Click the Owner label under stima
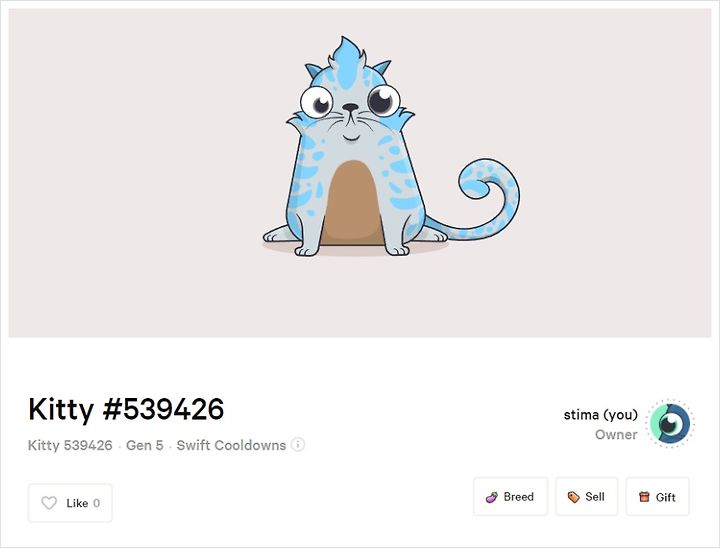720x548 pixels. coord(616,435)
